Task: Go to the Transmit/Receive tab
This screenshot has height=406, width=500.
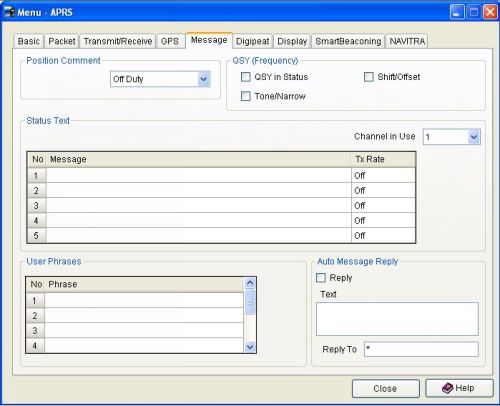Action: point(118,41)
